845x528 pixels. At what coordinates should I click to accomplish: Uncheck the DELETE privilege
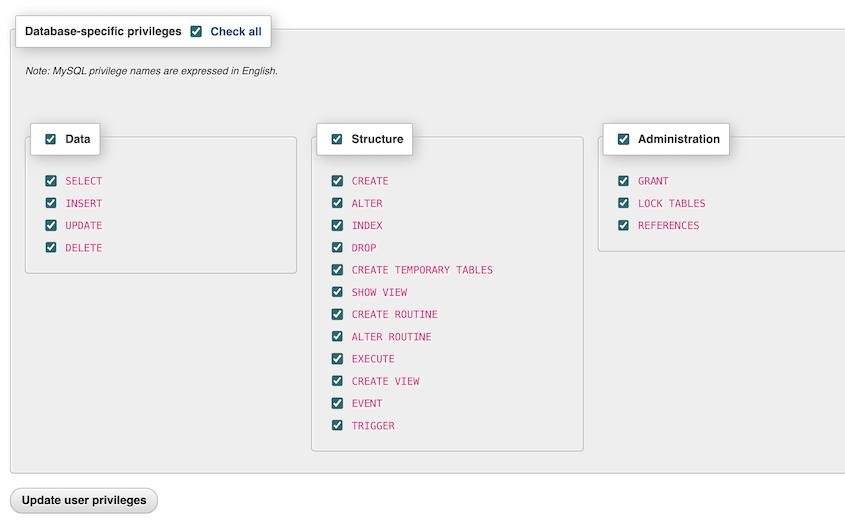pos(51,247)
